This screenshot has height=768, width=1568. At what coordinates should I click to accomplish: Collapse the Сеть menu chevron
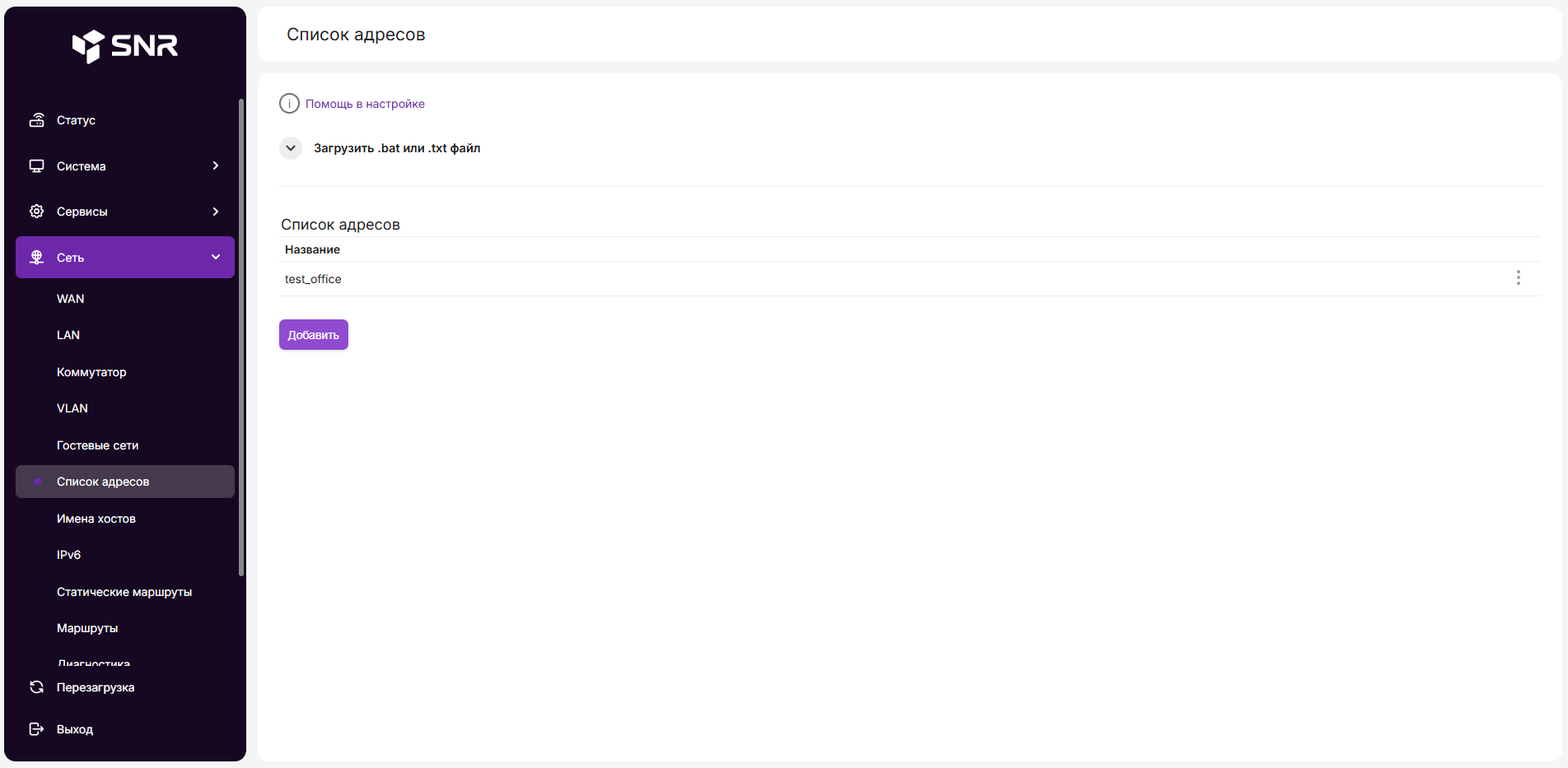coord(216,258)
